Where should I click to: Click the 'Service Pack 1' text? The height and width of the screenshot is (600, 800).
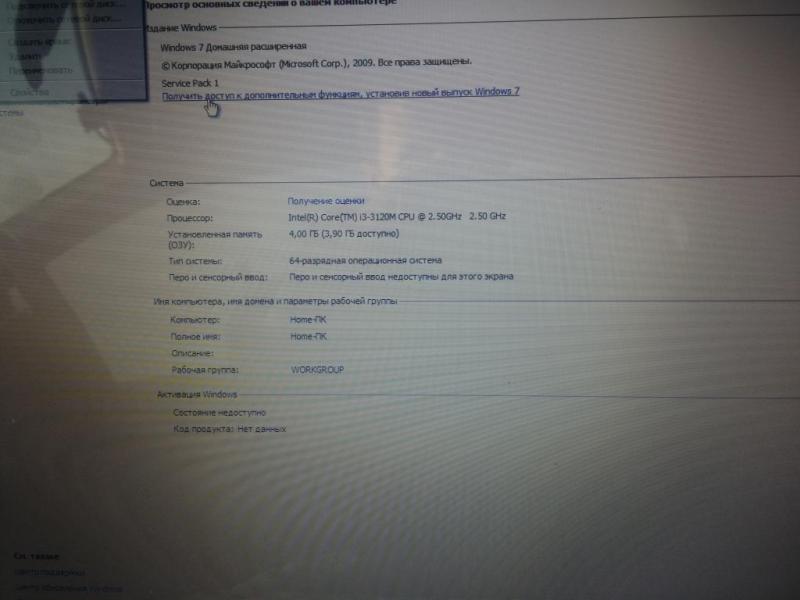point(190,82)
